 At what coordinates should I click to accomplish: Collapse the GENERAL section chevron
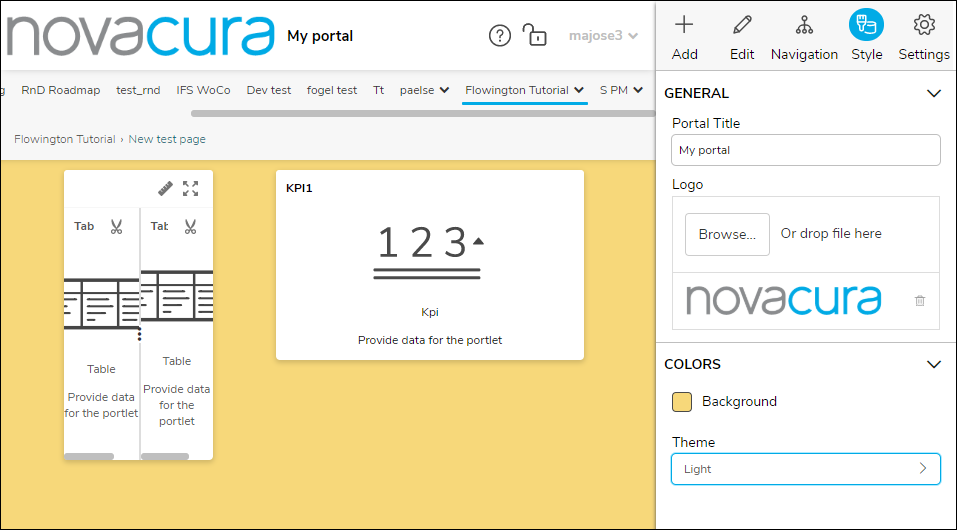pos(934,93)
